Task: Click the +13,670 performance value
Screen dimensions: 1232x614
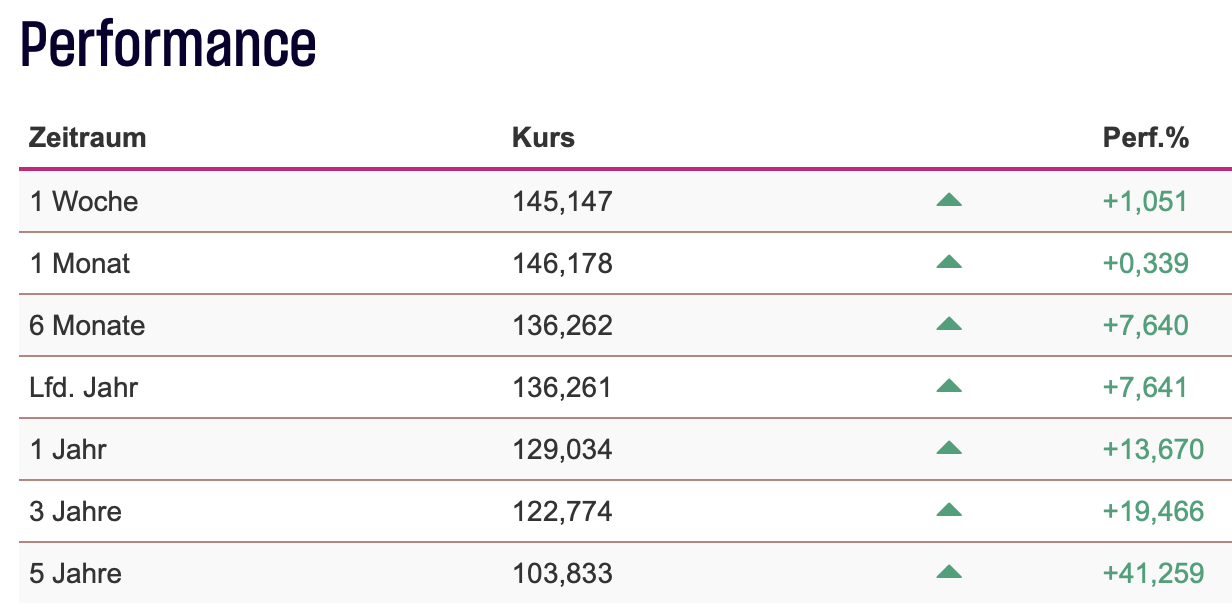Action: (x=1153, y=449)
